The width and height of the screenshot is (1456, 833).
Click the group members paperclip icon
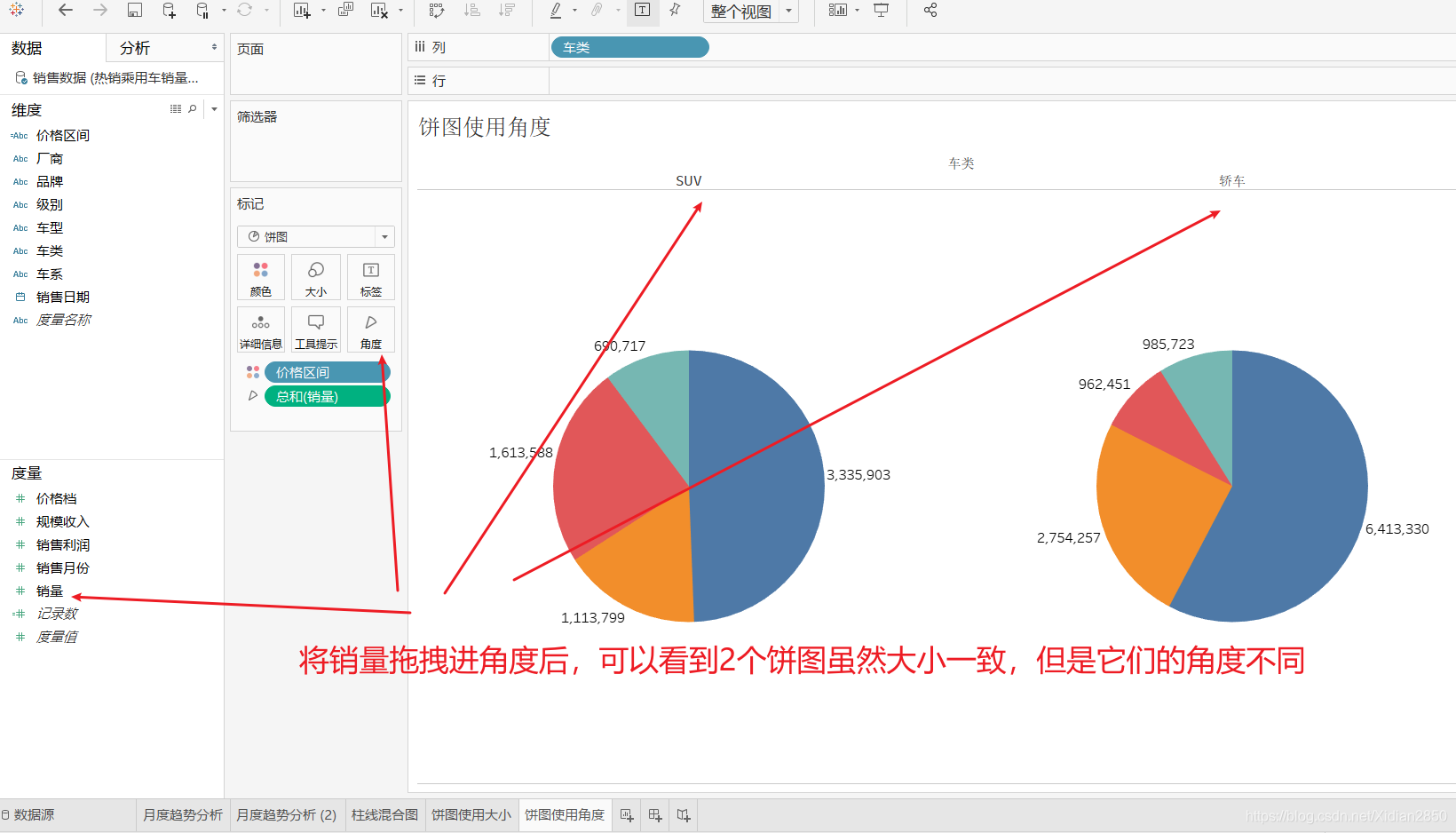click(x=597, y=10)
